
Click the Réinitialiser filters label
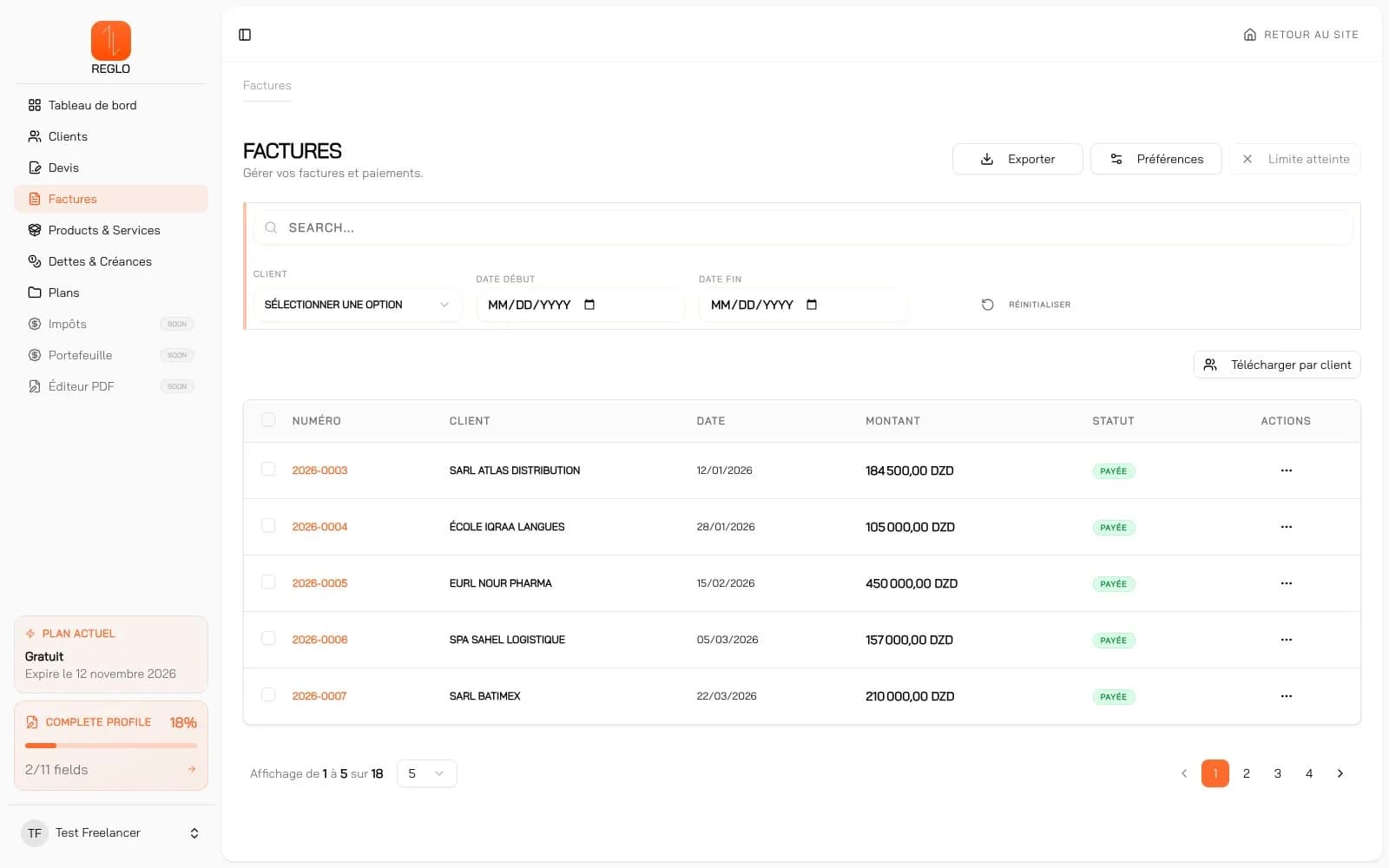point(1040,305)
